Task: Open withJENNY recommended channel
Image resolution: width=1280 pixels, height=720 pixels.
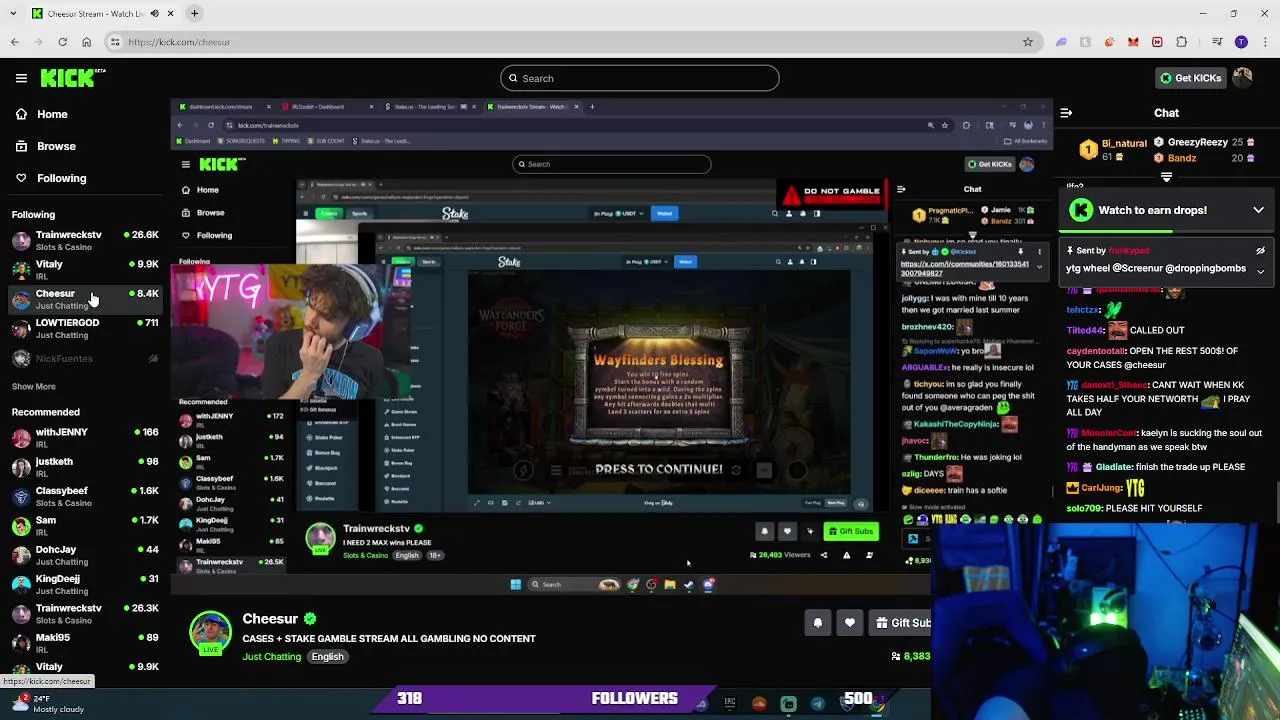Action: tap(85, 437)
